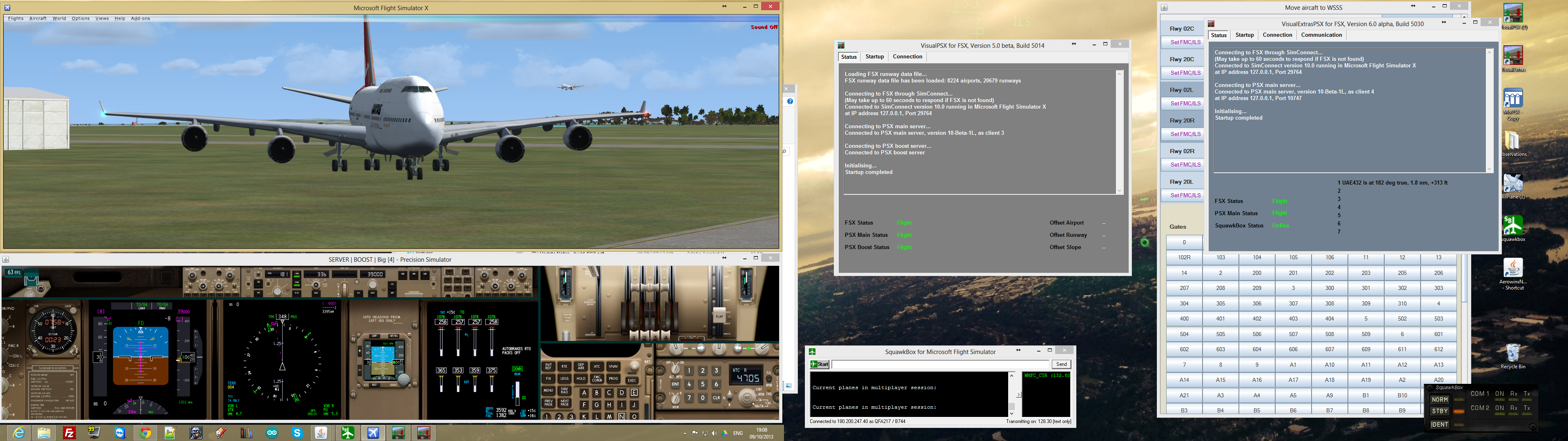Screen dimensions: 1568x441
Task: Open VisualExtras desktop icon
Action: pos(1513,59)
